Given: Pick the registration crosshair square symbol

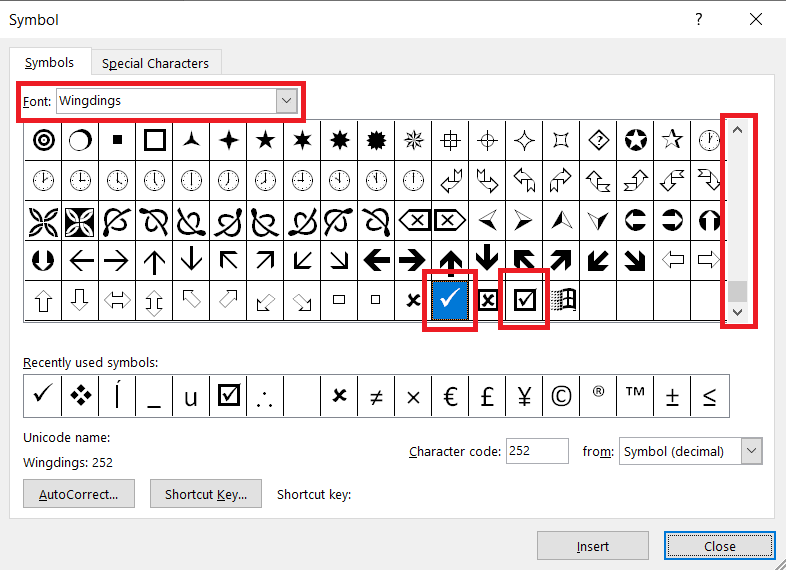Looking at the screenshot, I should (450, 140).
